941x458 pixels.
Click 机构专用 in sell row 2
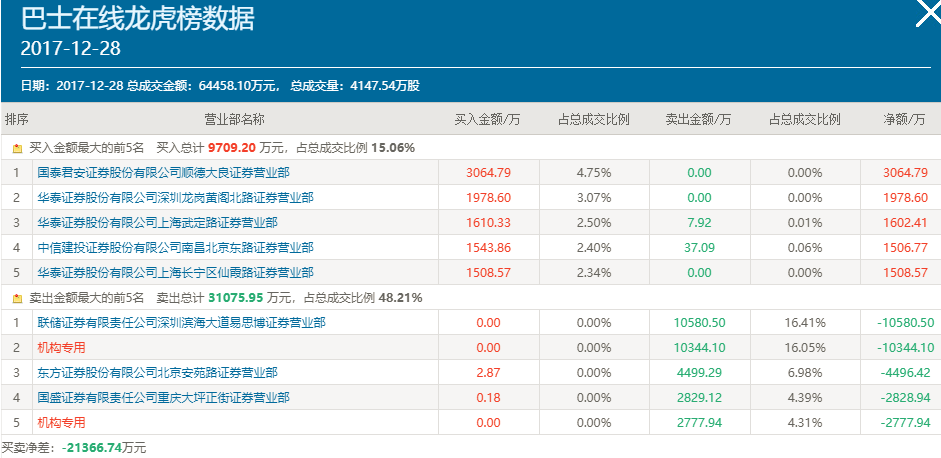pyautogui.click(x=61, y=348)
